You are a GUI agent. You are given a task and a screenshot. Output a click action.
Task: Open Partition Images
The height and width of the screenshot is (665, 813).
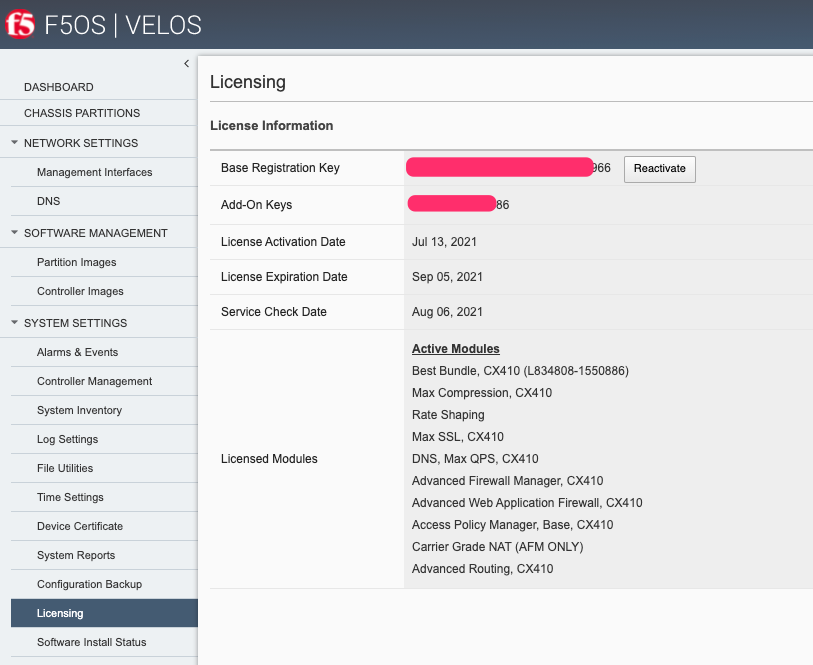coord(76,262)
